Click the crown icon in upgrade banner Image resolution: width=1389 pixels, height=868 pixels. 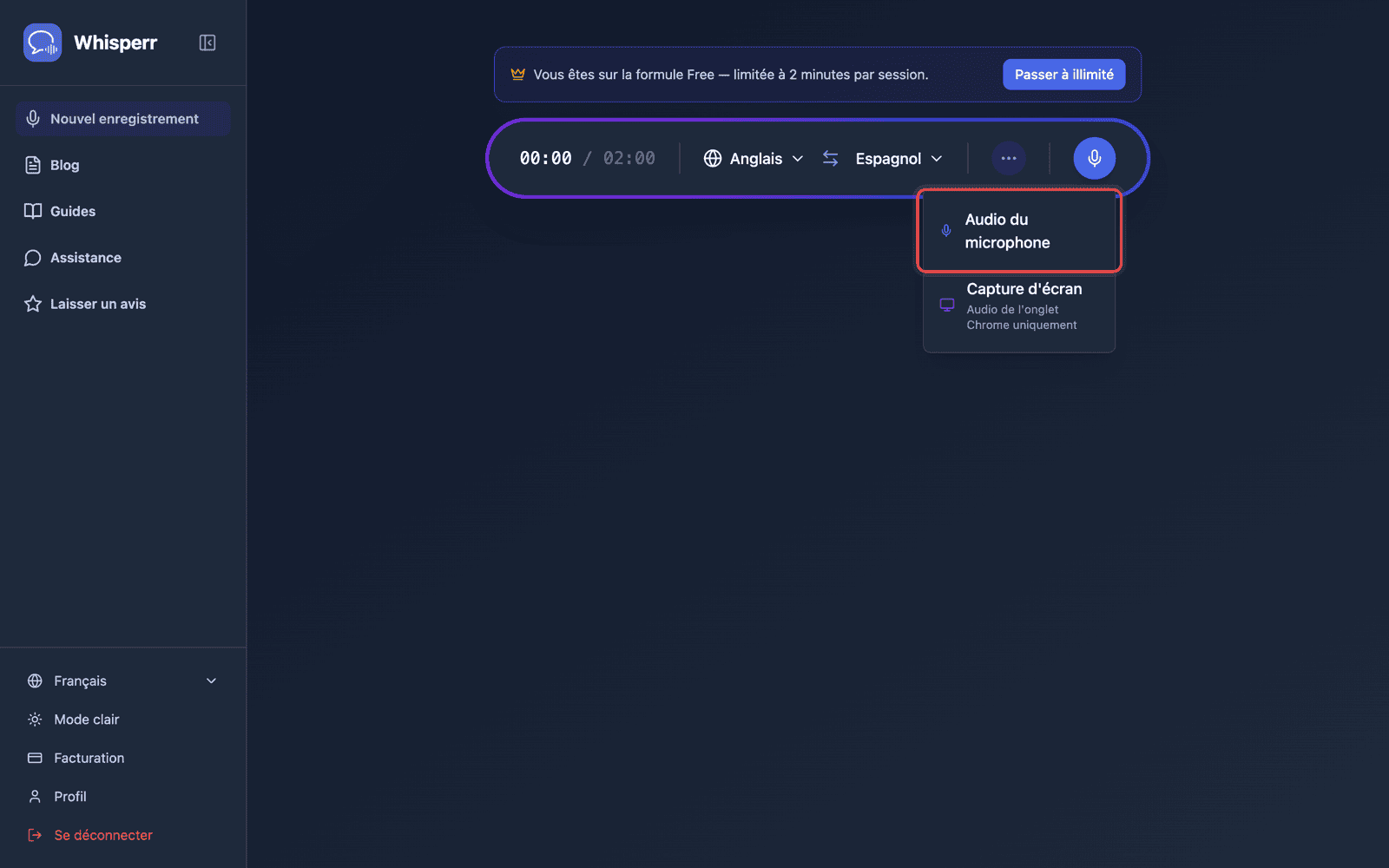pos(518,75)
